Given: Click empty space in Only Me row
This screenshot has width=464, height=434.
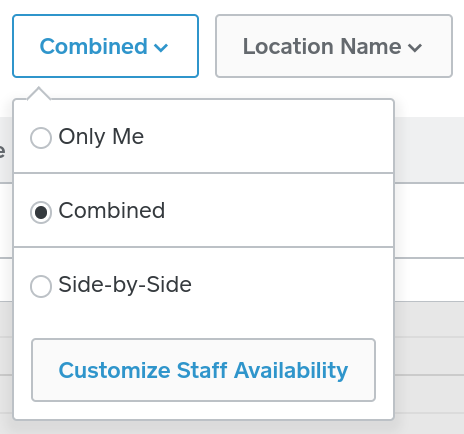Looking at the screenshot, I should click(x=267, y=137).
